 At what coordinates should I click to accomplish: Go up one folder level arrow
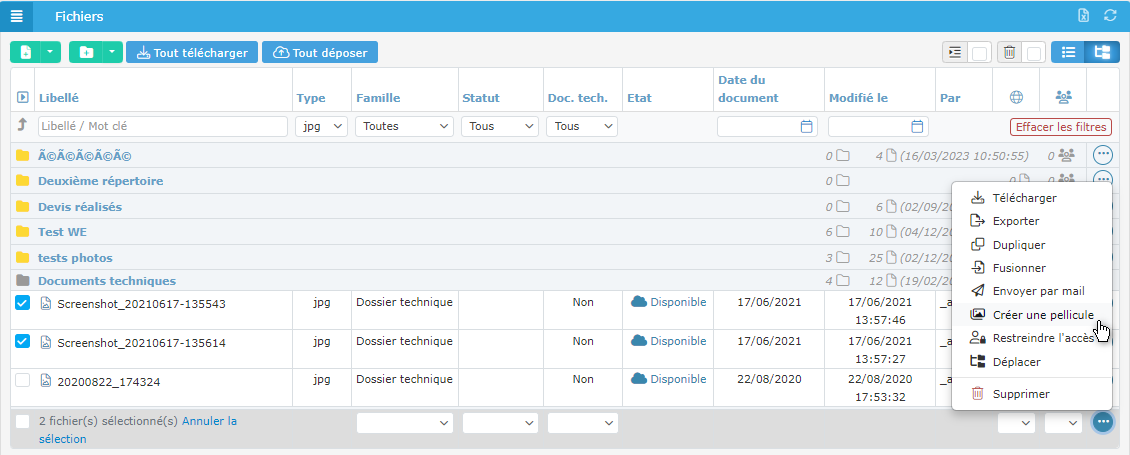(x=22, y=126)
